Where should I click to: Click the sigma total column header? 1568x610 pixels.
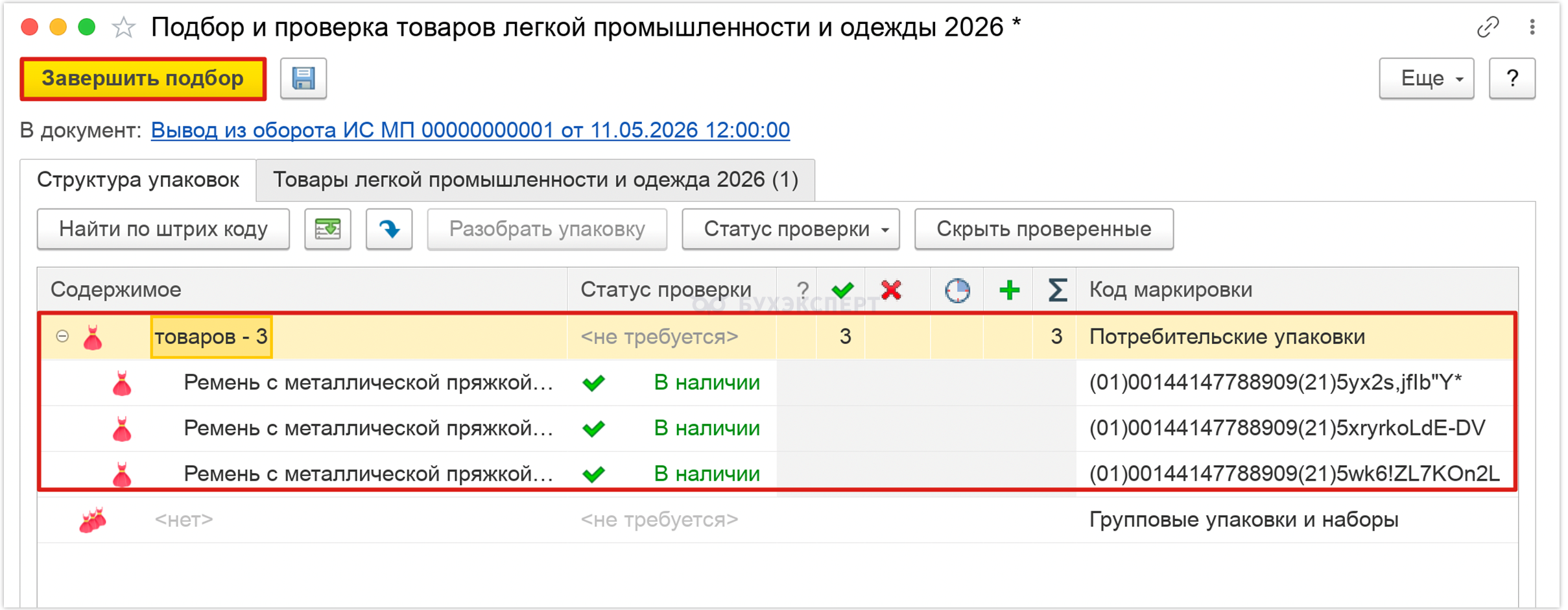[x=1057, y=289]
